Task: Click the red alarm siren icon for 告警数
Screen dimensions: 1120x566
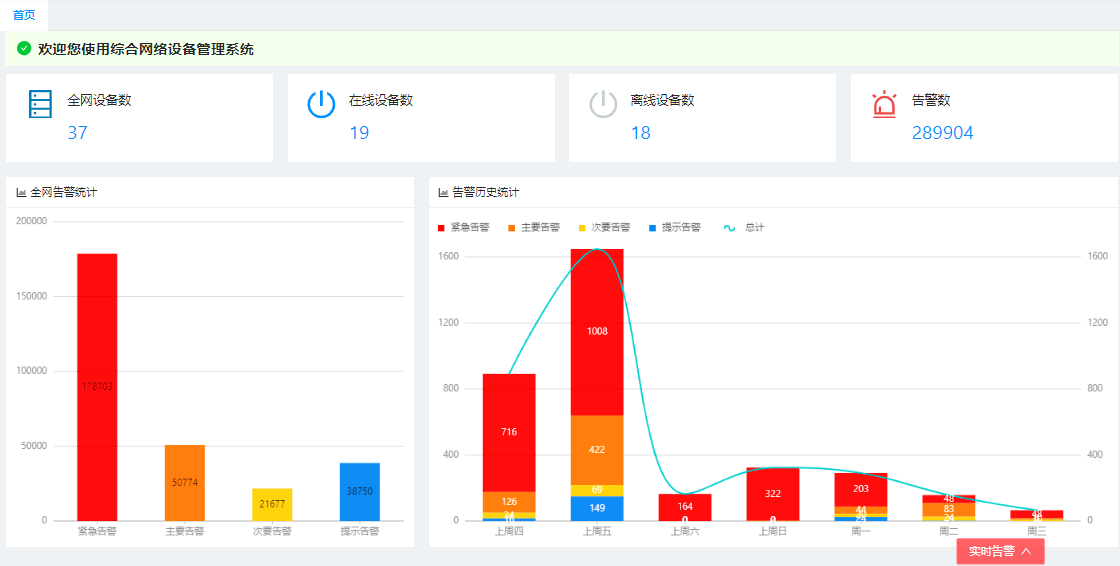Action: (x=884, y=104)
